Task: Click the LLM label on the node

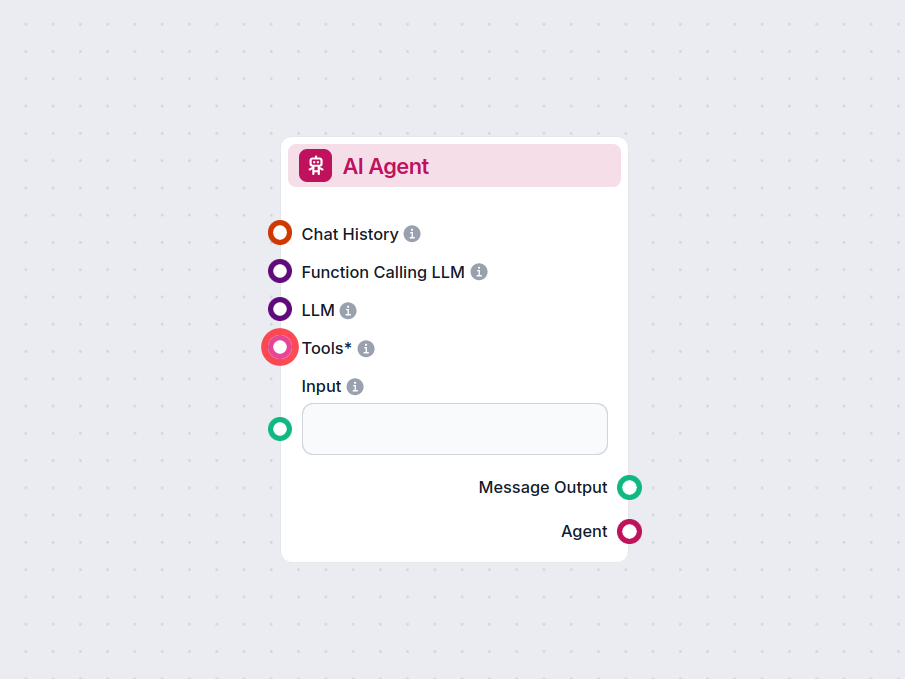Action: [x=316, y=309]
